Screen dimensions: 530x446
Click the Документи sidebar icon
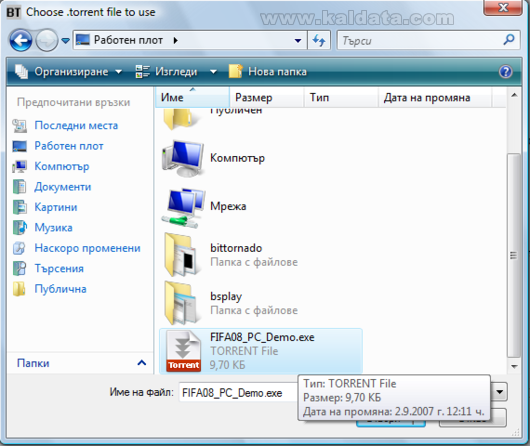coord(20,187)
